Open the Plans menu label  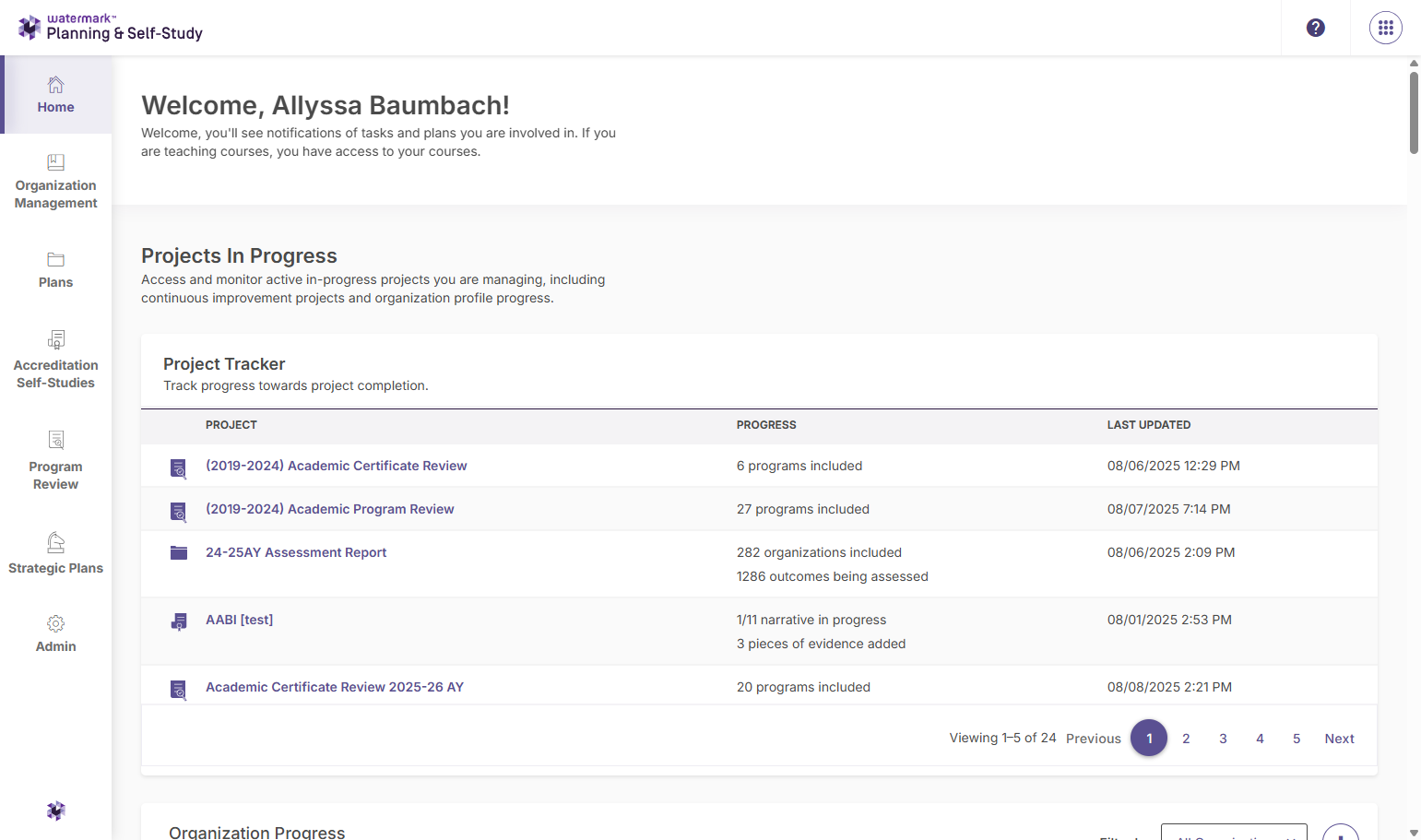56,282
